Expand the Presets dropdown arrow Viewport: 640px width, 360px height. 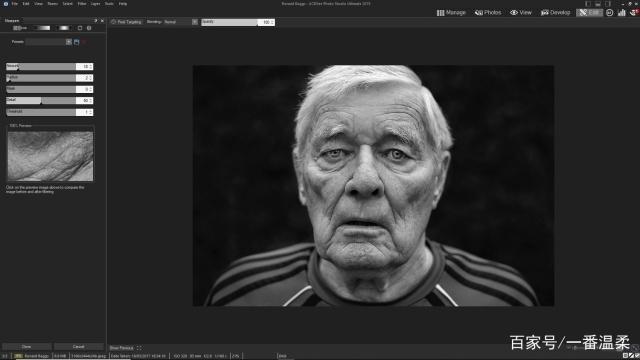pos(69,42)
